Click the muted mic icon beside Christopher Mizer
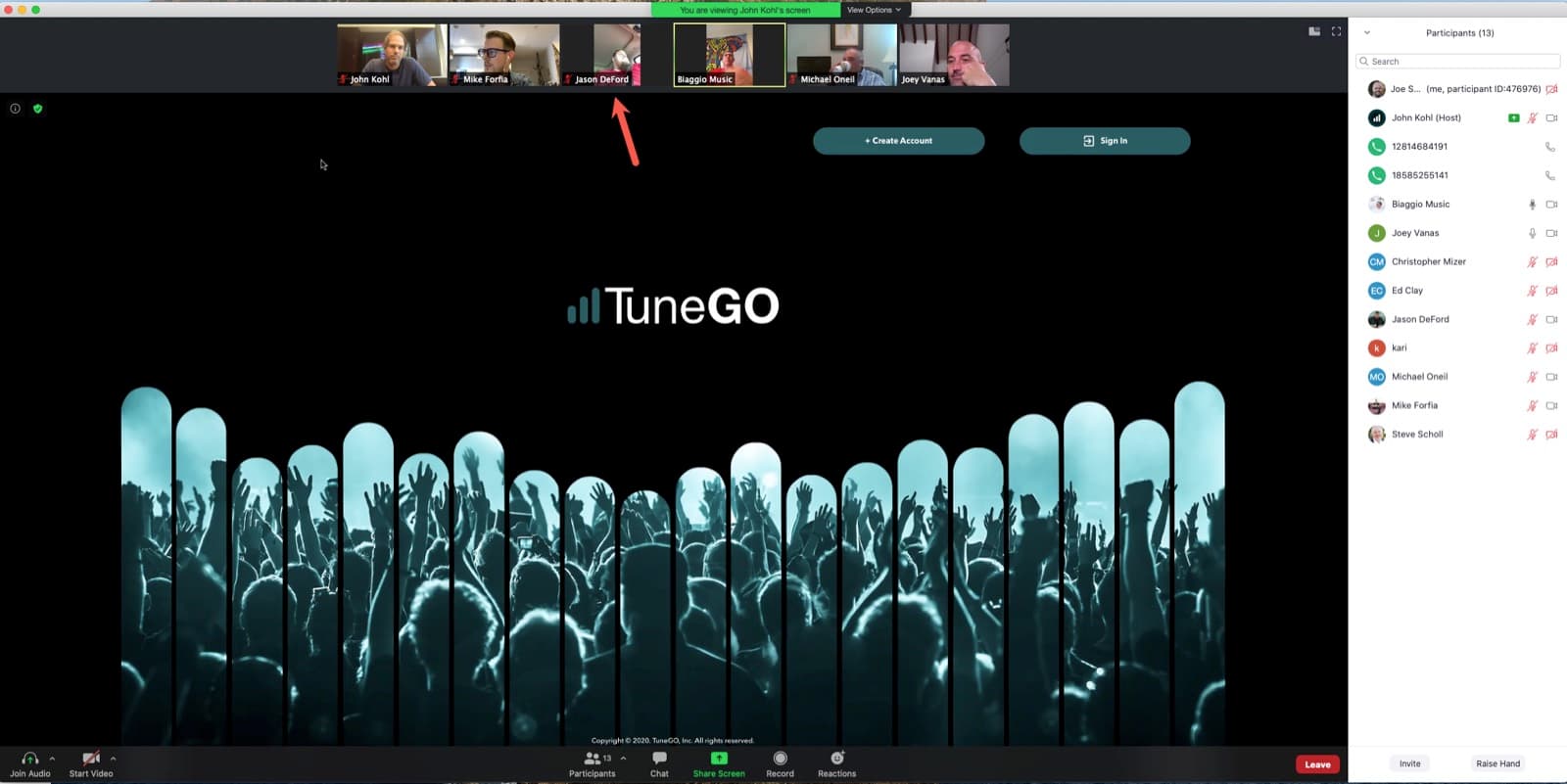This screenshot has height=784, width=1567. tap(1533, 262)
